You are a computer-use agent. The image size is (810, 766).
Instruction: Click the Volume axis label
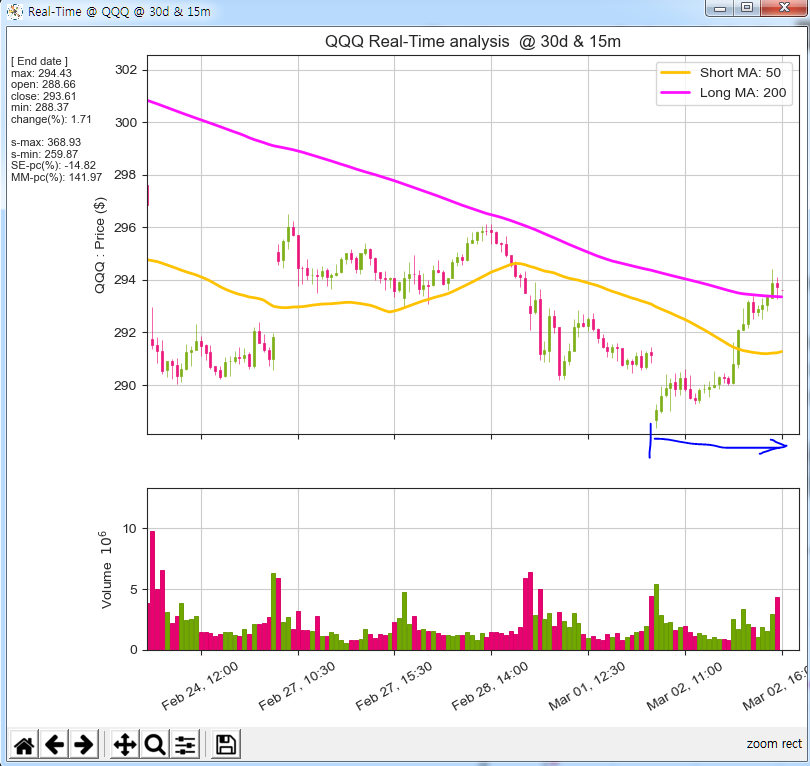[105, 570]
